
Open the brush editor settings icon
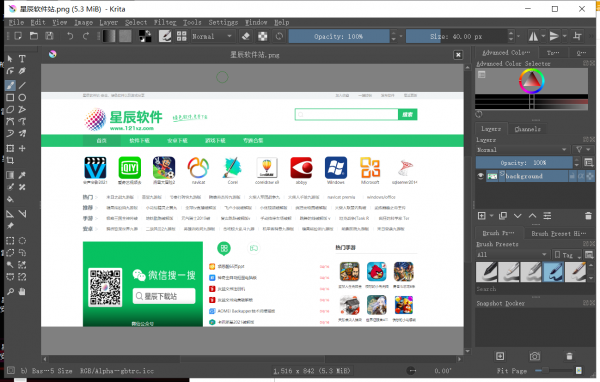click(165, 36)
